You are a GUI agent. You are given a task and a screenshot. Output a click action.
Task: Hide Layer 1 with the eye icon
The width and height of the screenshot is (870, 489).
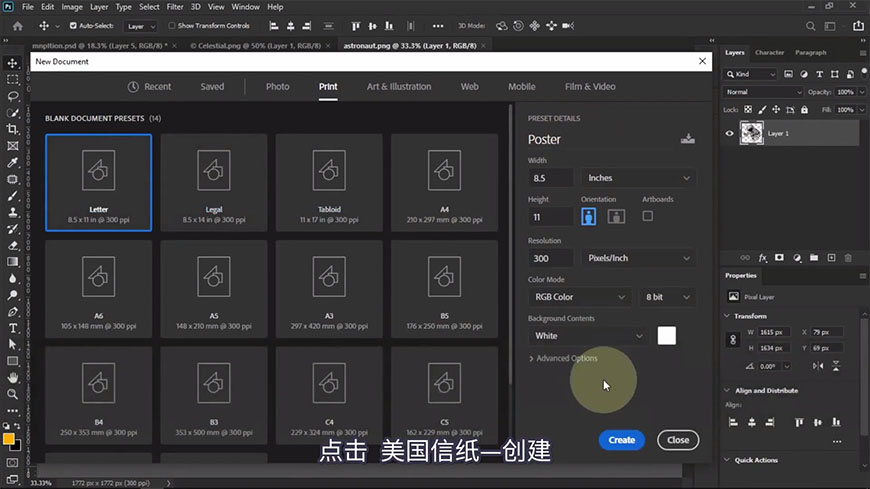pos(729,133)
